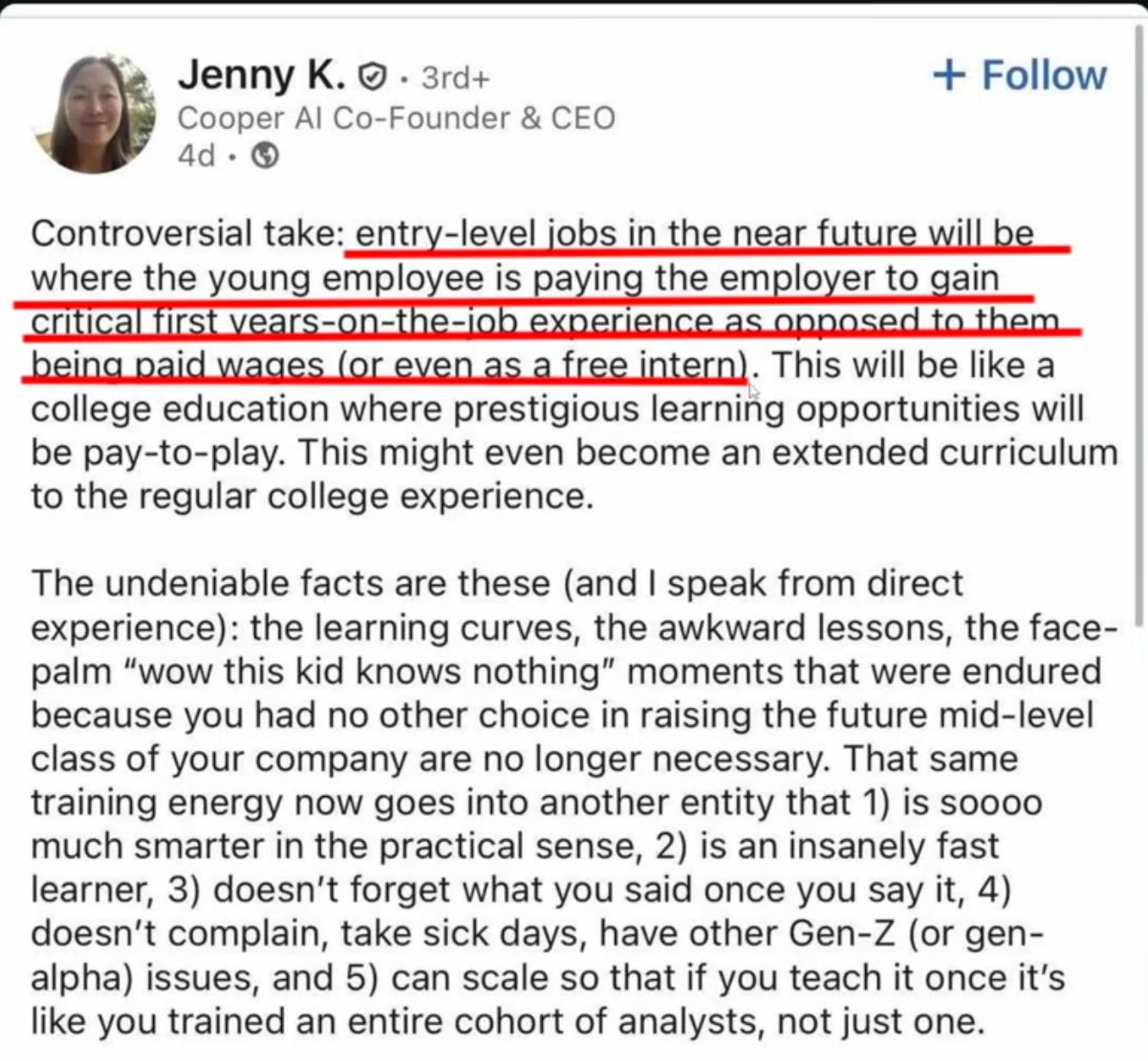Viewport: 1148px width, 1061px height.
Task: Click the plus icon on Follow
Action: coord(949,75)
